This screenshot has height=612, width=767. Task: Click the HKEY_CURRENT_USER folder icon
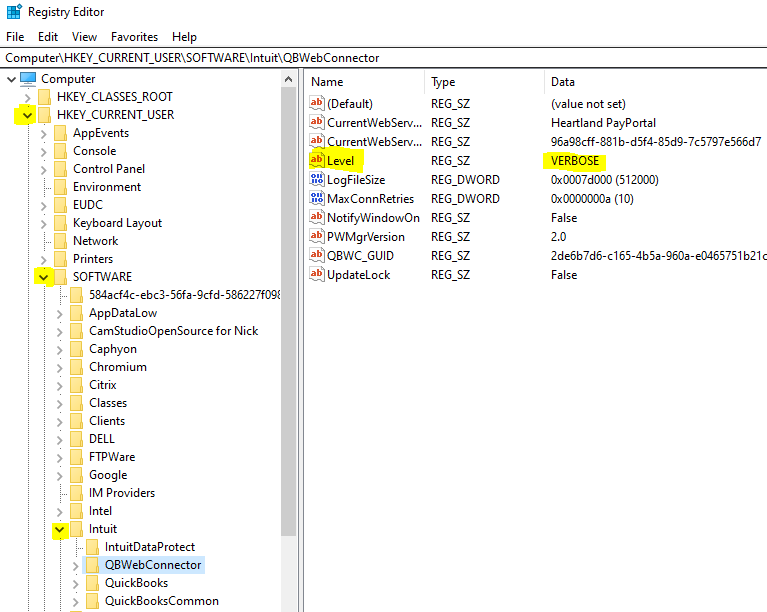45,115
